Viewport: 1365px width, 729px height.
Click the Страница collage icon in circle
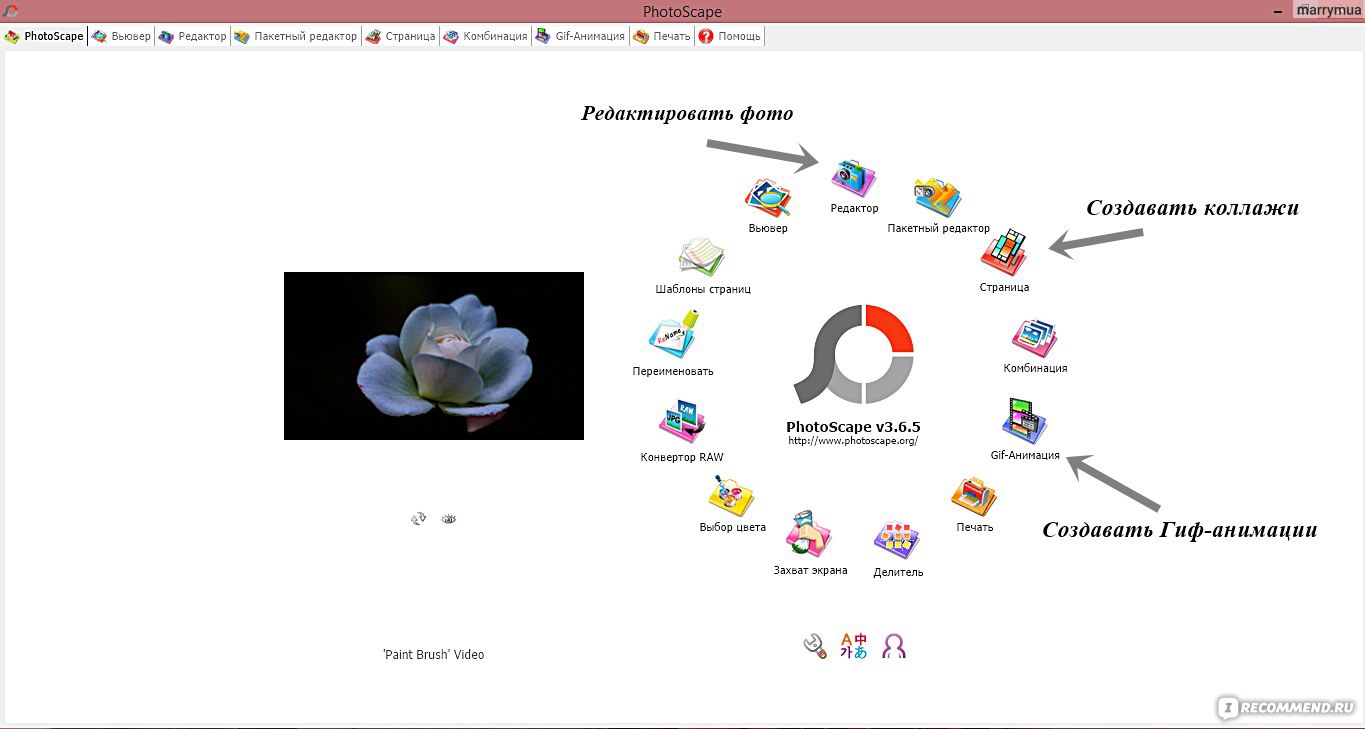[x=1004, y=253]
